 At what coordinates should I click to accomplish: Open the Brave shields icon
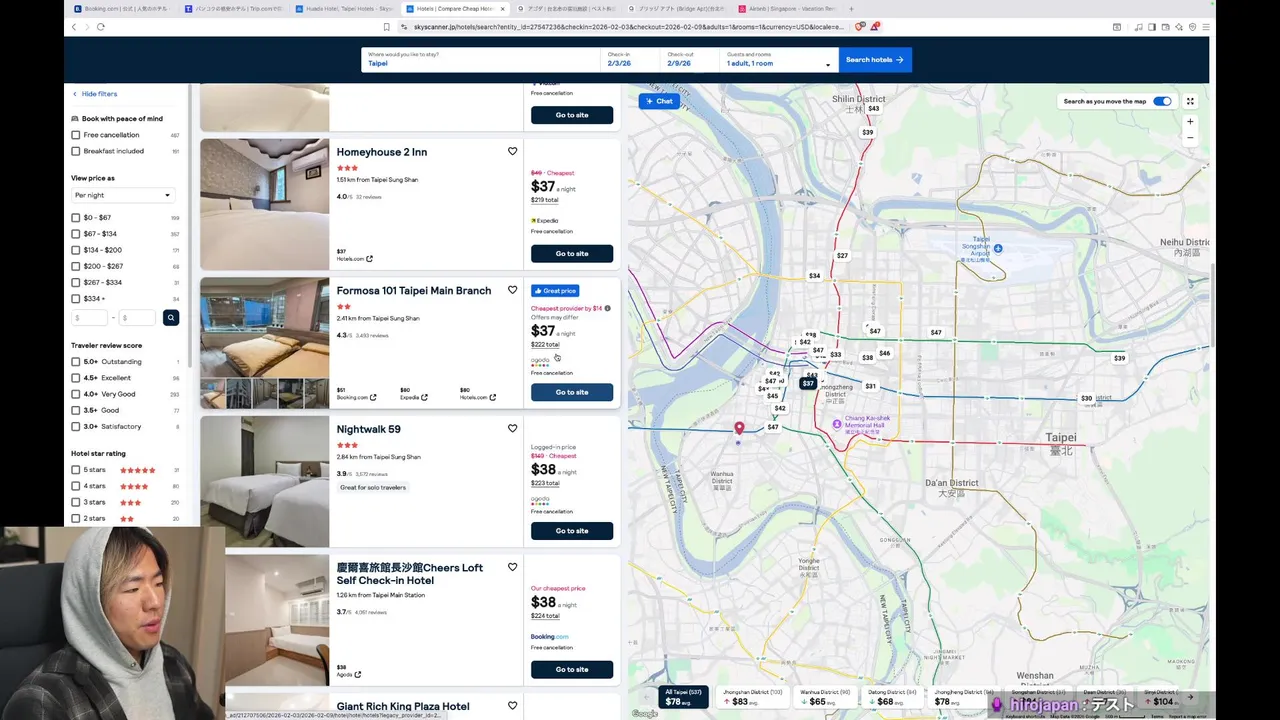860,27
